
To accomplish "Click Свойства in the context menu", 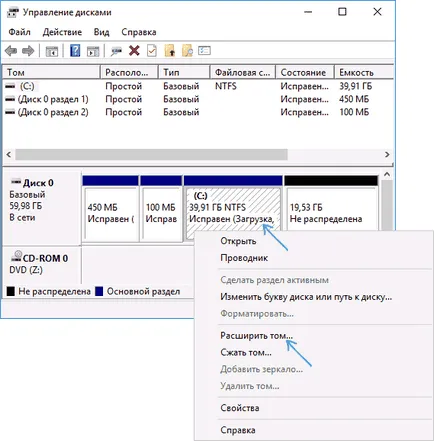I will click(240, 408).
